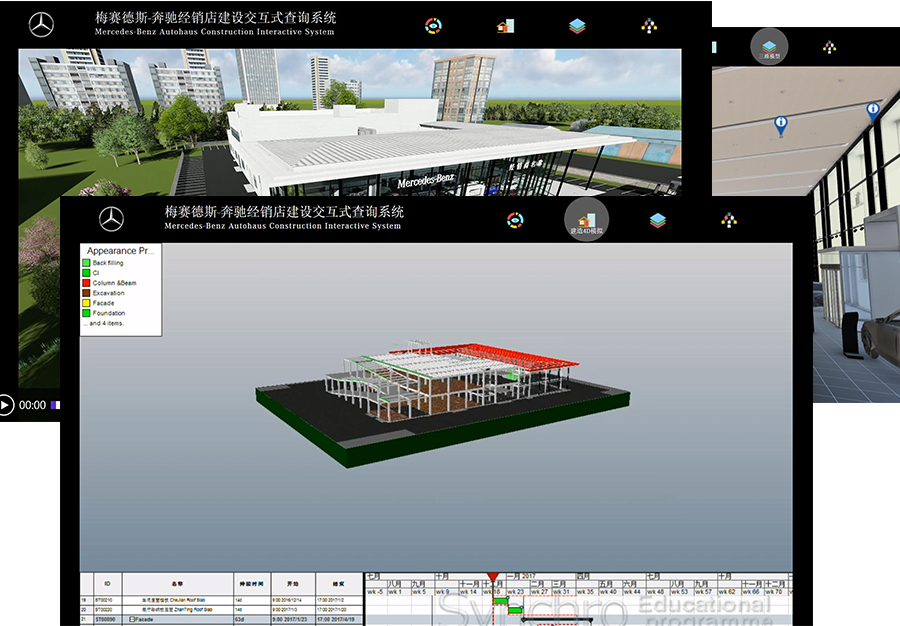
Task: Select the 建造4D模拟 button in front window
Action: tap(586, 220)
